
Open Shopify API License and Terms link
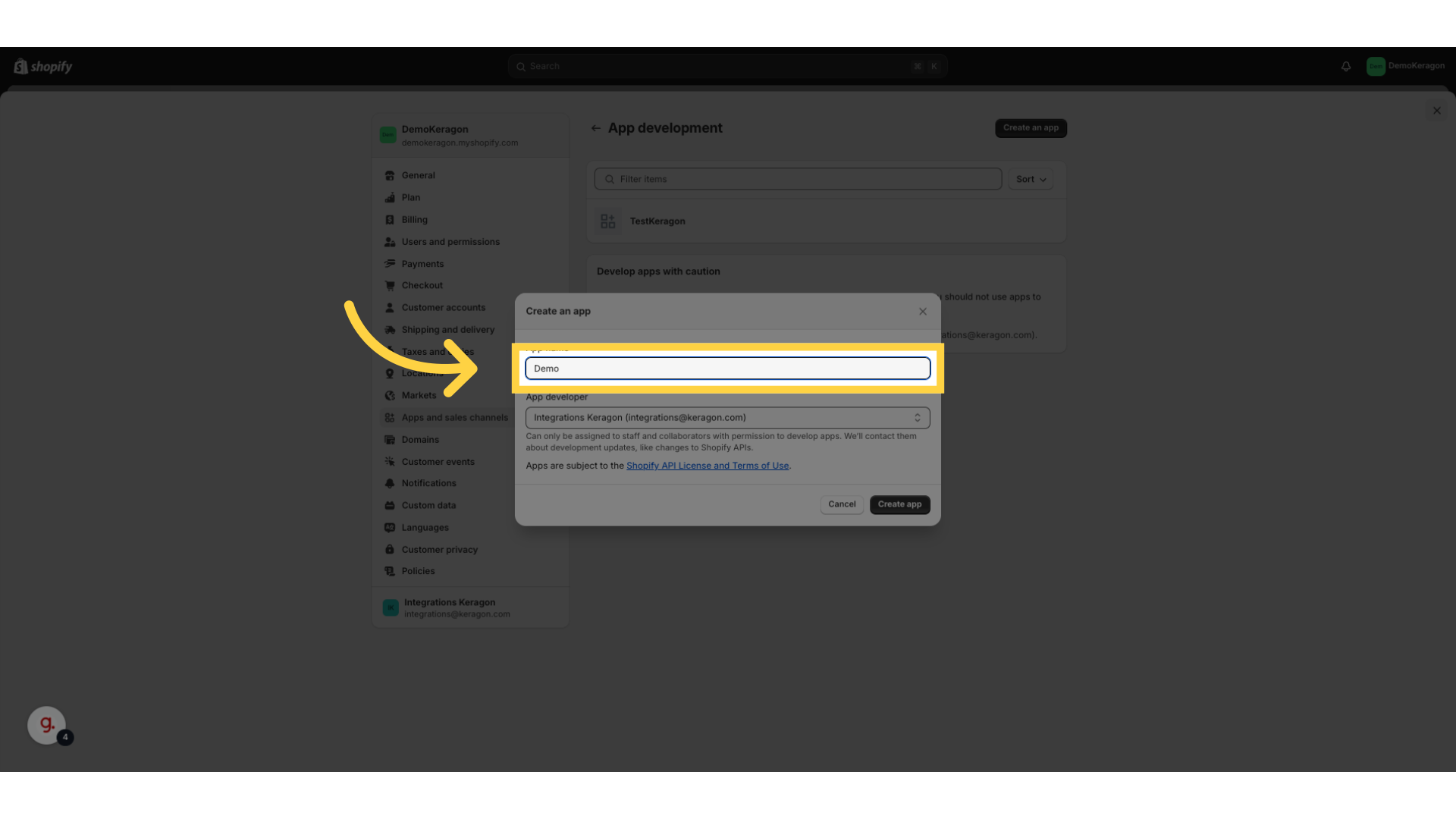tap(708, 466)
